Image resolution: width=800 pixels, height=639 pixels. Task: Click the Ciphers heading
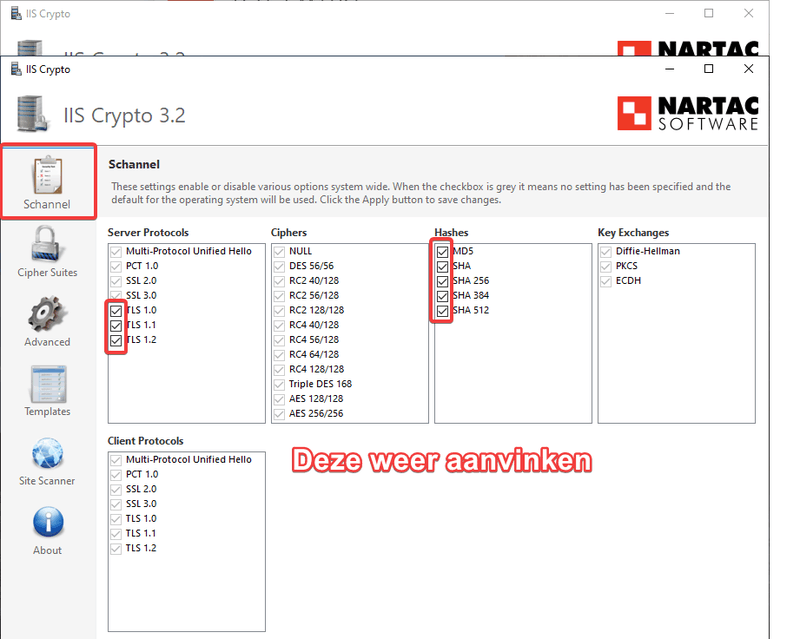(x=289, y=232)
